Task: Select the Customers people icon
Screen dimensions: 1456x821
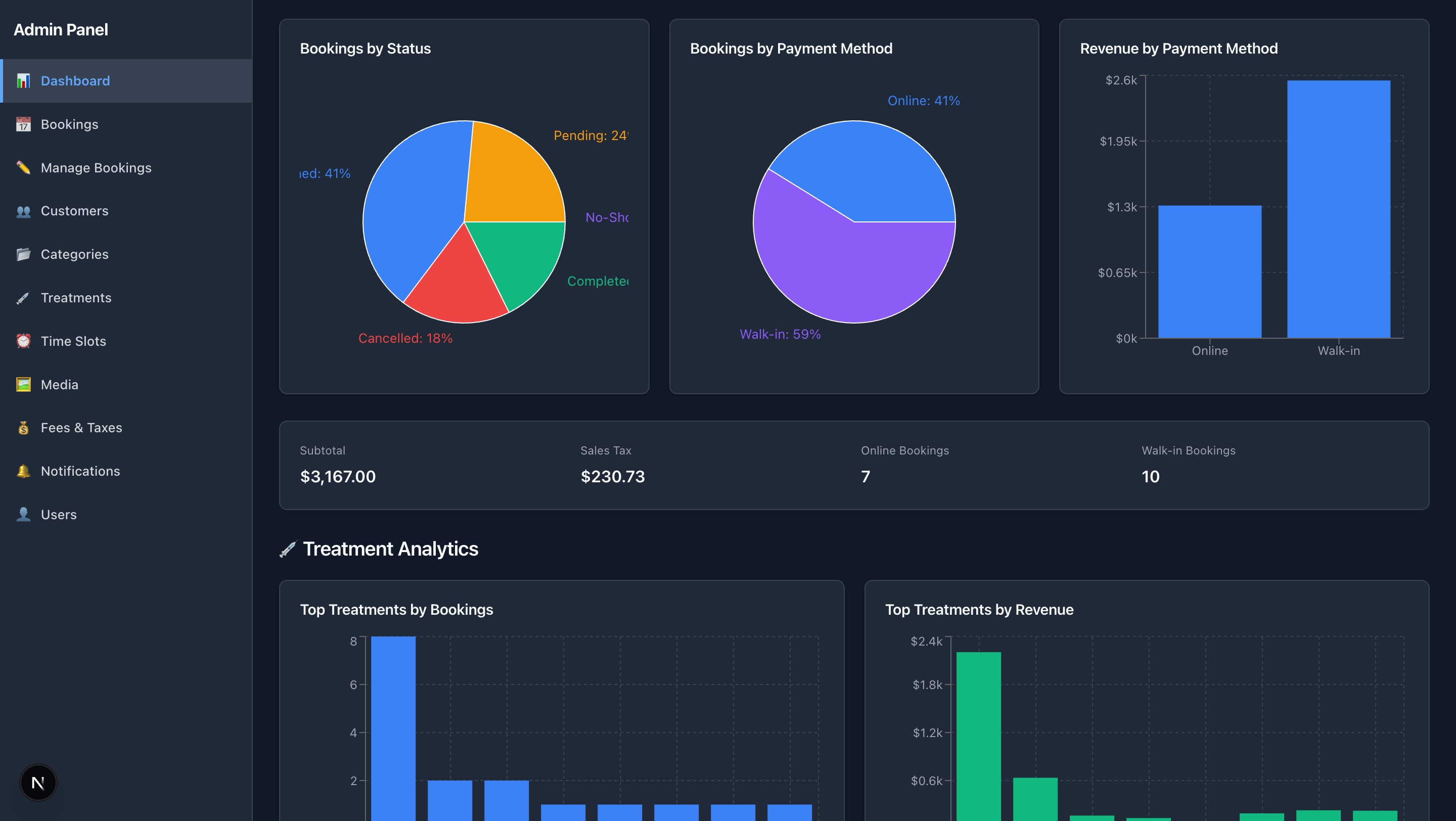Action: 23,211
